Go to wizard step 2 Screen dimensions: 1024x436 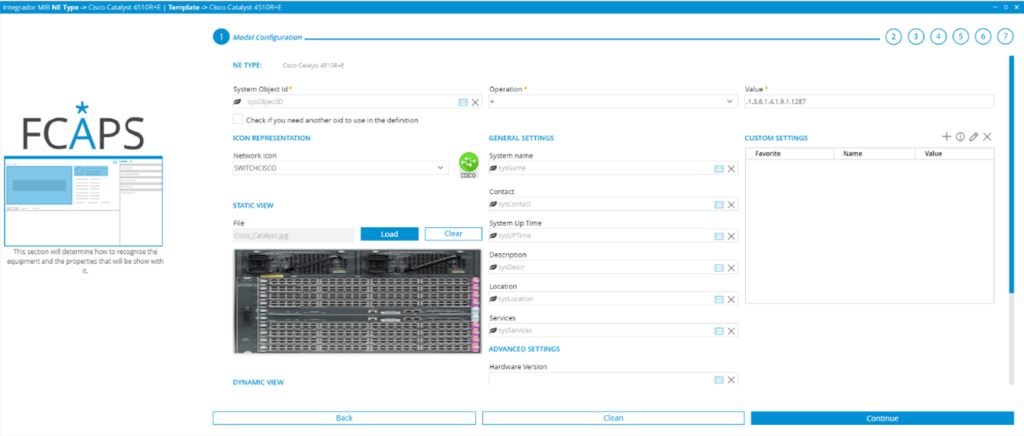[893, 37]
